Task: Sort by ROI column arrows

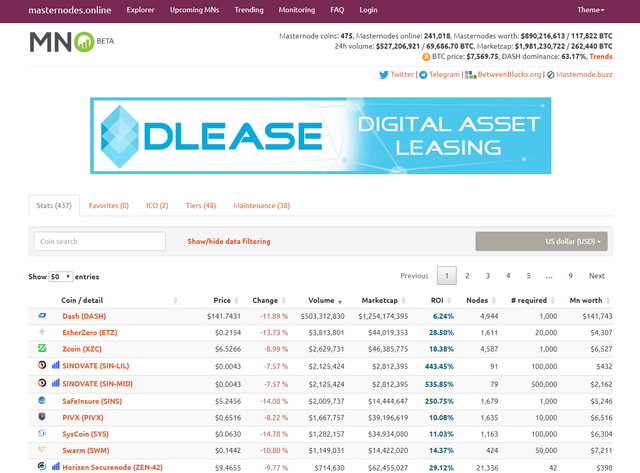Action: coord(449,301)
